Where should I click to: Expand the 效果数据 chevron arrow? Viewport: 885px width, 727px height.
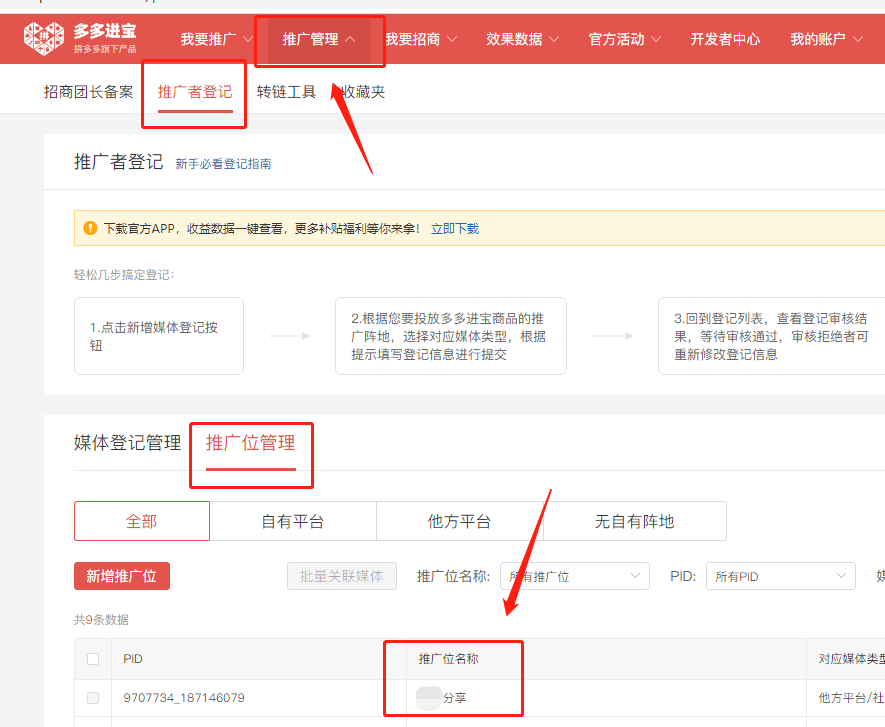click(x=554, y=39)
